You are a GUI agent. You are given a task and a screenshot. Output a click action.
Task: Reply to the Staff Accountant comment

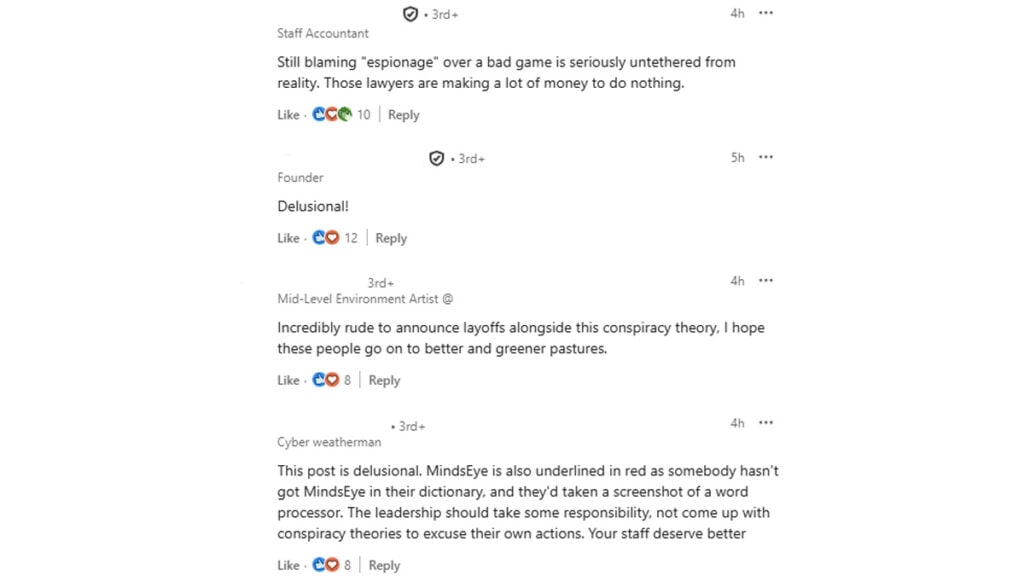coord(403,115)
